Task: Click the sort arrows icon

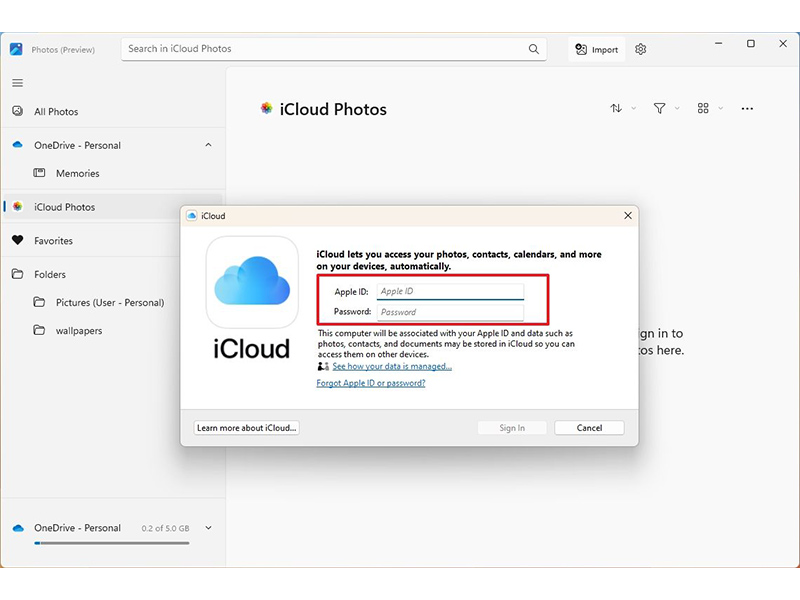Action: 616,108
